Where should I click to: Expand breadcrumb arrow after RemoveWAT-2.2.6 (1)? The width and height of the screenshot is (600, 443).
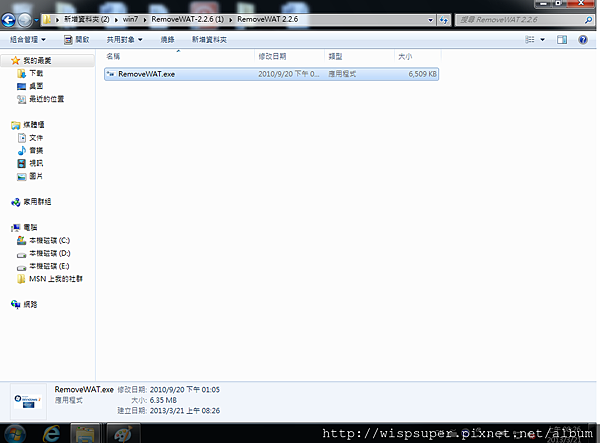[231, 20]
